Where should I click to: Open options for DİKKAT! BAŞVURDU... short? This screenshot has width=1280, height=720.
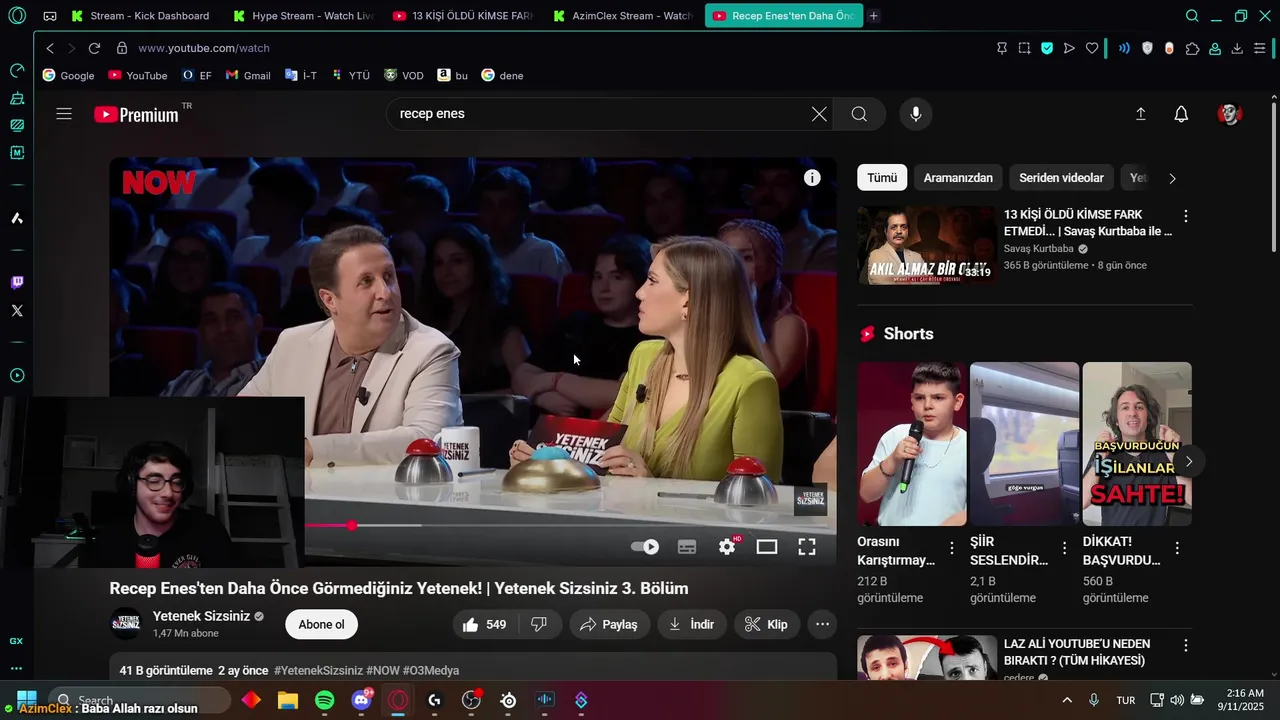(1177, 548)
